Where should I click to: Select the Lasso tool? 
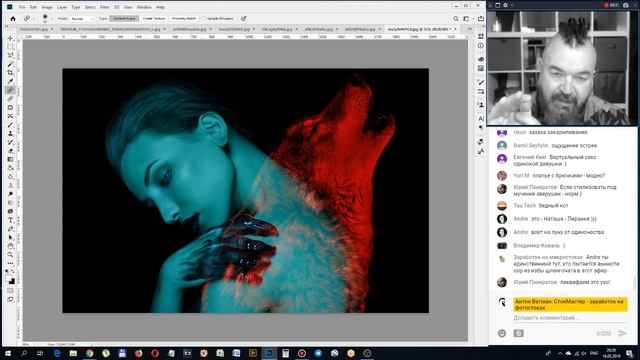pyautogui.click(x=11, y=55)
